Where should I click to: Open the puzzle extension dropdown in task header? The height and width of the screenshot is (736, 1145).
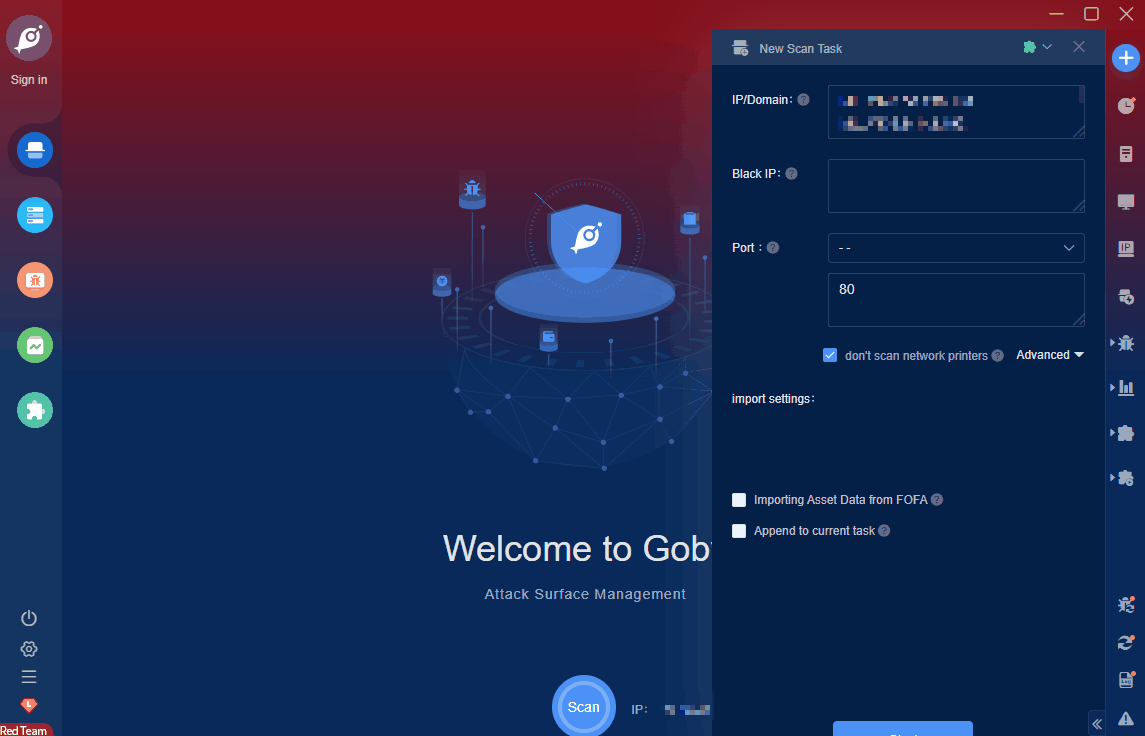click(x=1037, y=47)
